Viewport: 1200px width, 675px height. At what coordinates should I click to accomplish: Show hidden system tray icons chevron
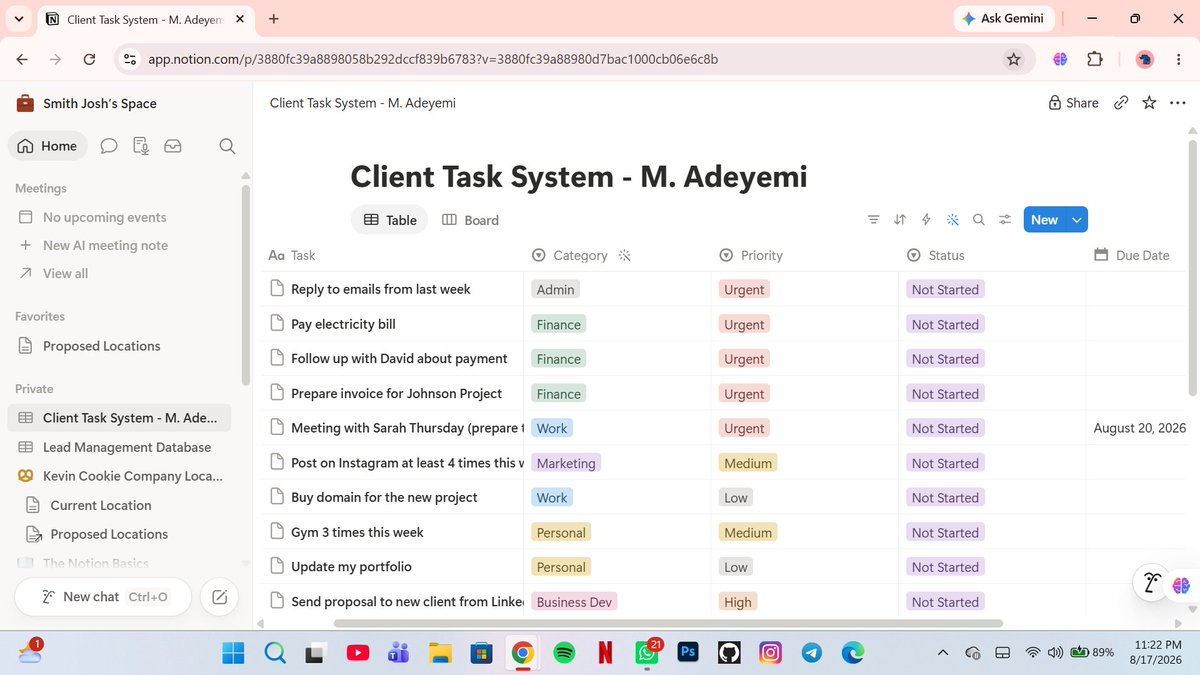coord(942,653)
